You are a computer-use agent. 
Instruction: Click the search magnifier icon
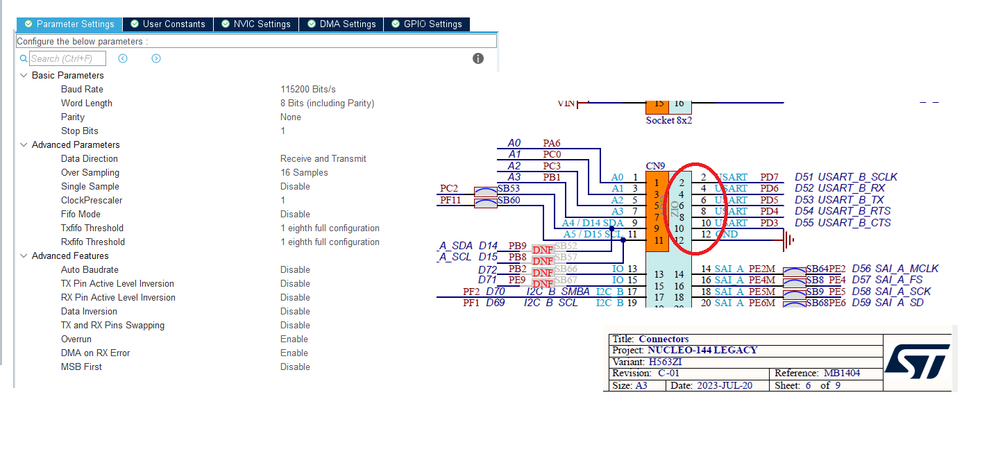[x=24, y=59]
